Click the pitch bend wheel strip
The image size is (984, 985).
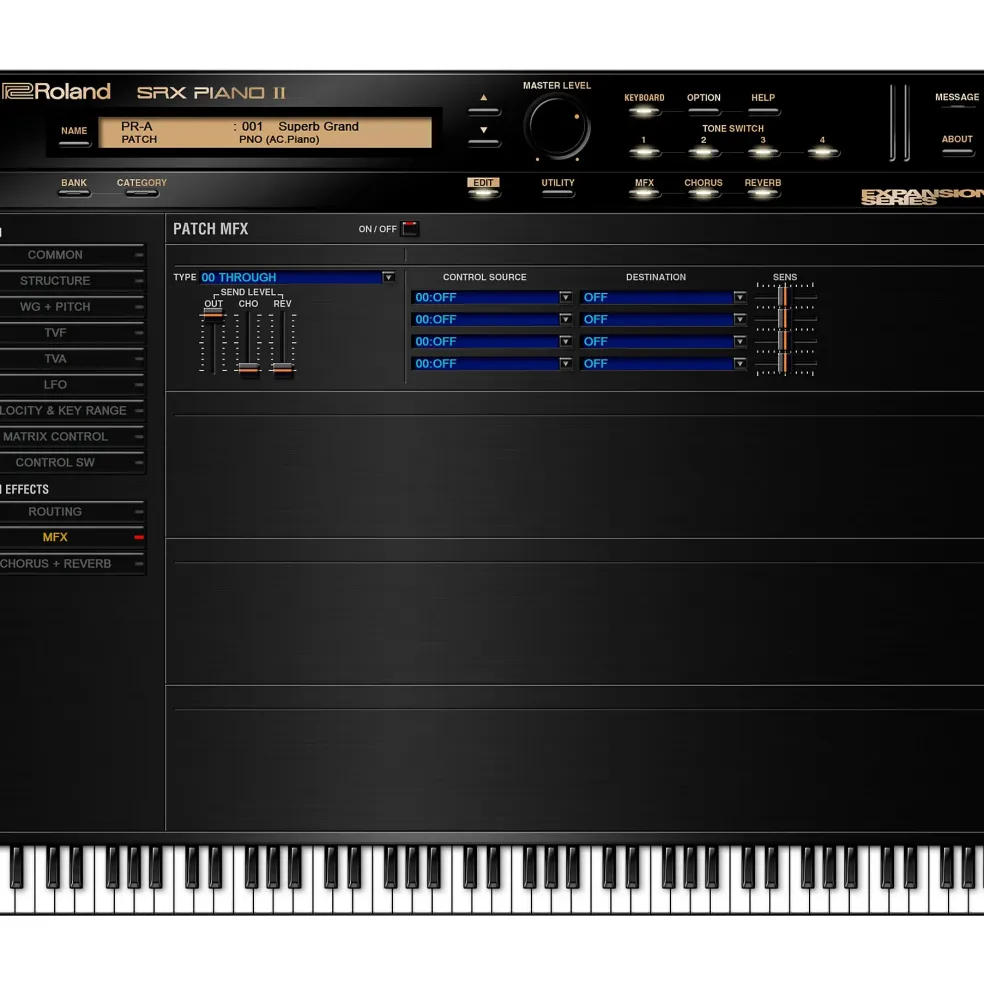point(892,123)
